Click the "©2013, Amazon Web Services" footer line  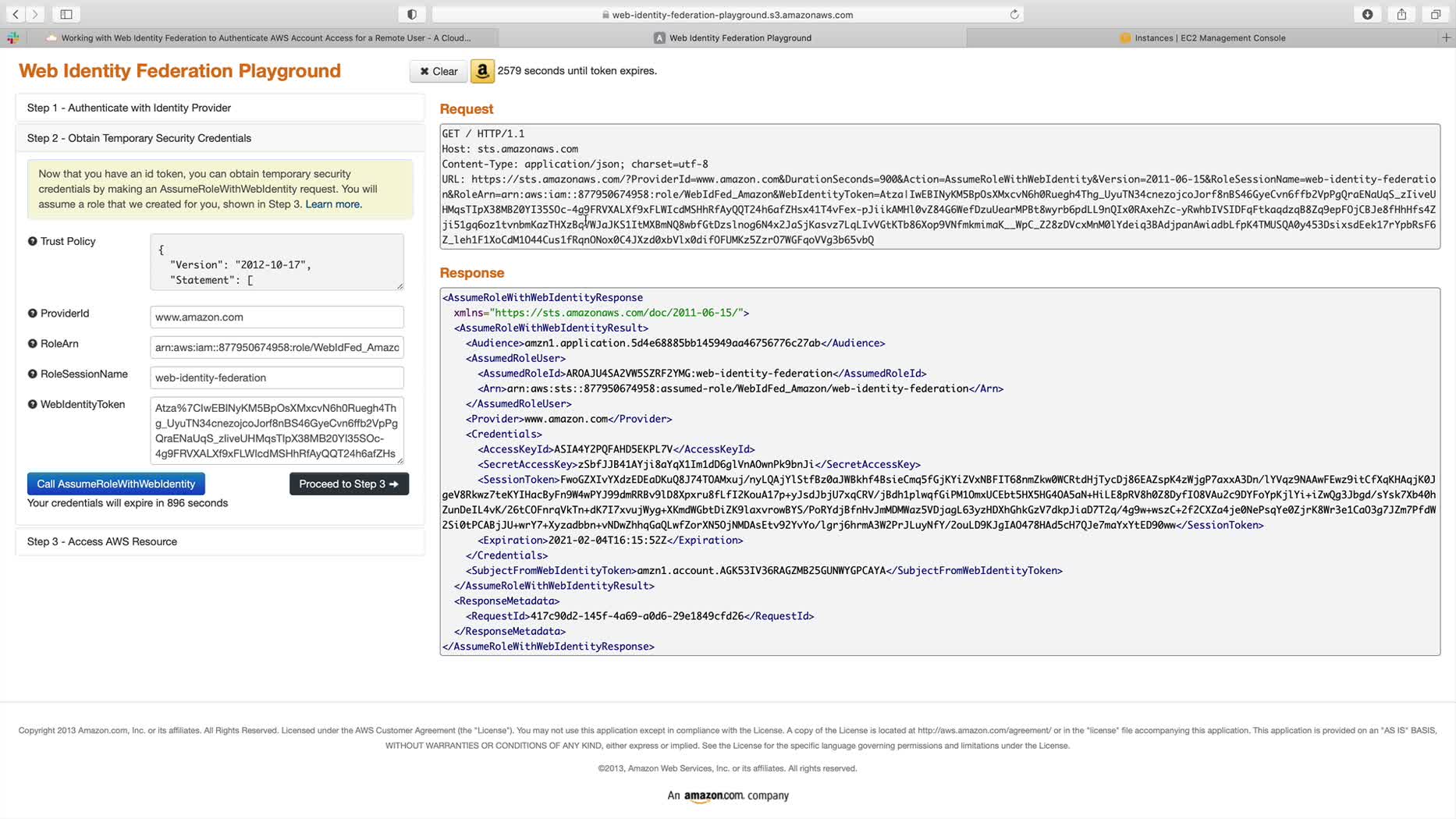tap(727, 769)
